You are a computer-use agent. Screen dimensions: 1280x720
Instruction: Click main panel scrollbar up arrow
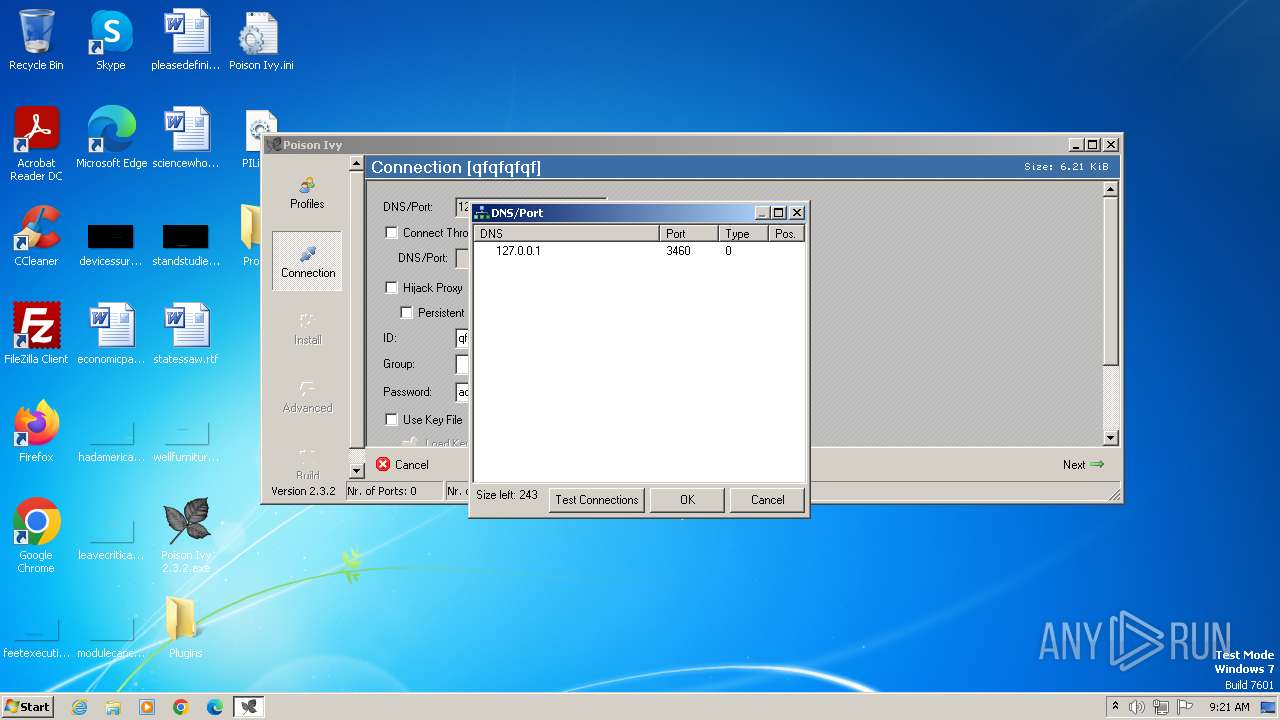click(1110, 189)
